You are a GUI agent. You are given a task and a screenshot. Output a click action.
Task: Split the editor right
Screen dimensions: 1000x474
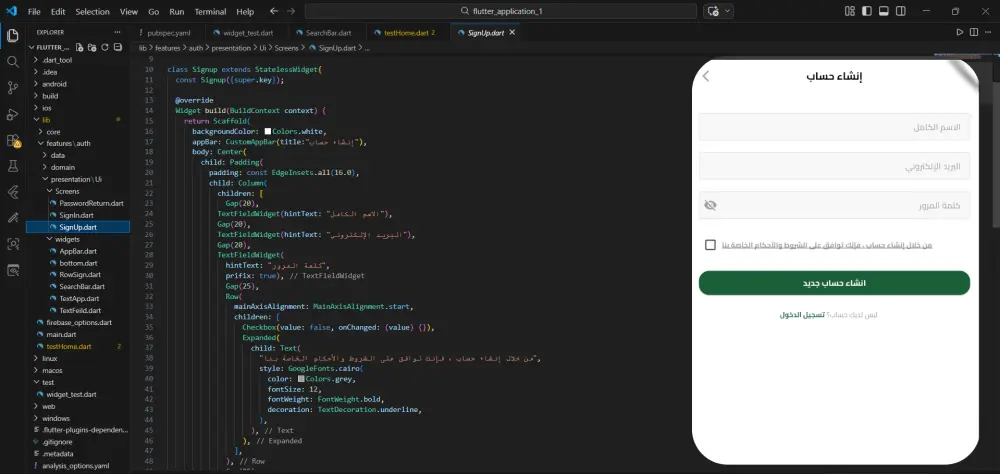(974, 32)
